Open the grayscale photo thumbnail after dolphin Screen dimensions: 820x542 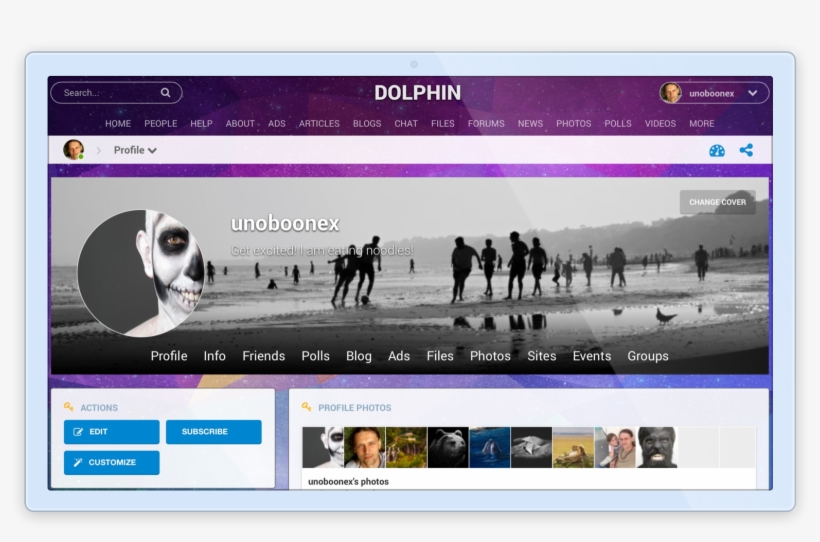[531, 447]
